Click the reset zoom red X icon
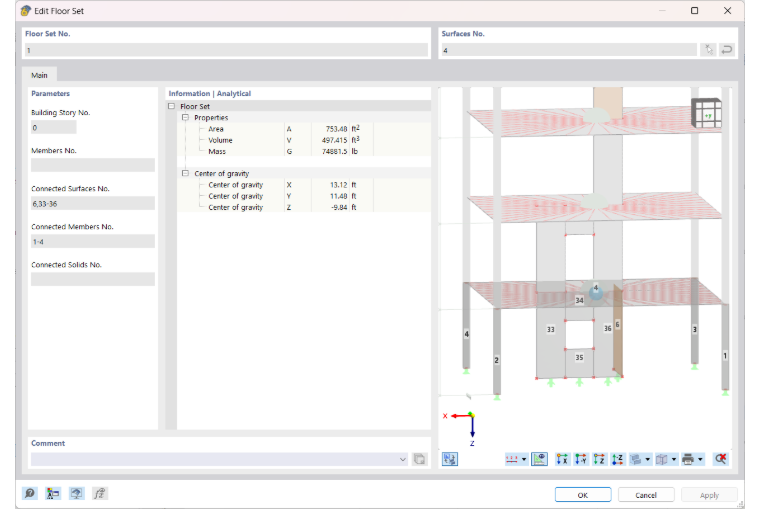Viewport: 760px width, 509px height. pyautogui.click(x=721, y=459)
